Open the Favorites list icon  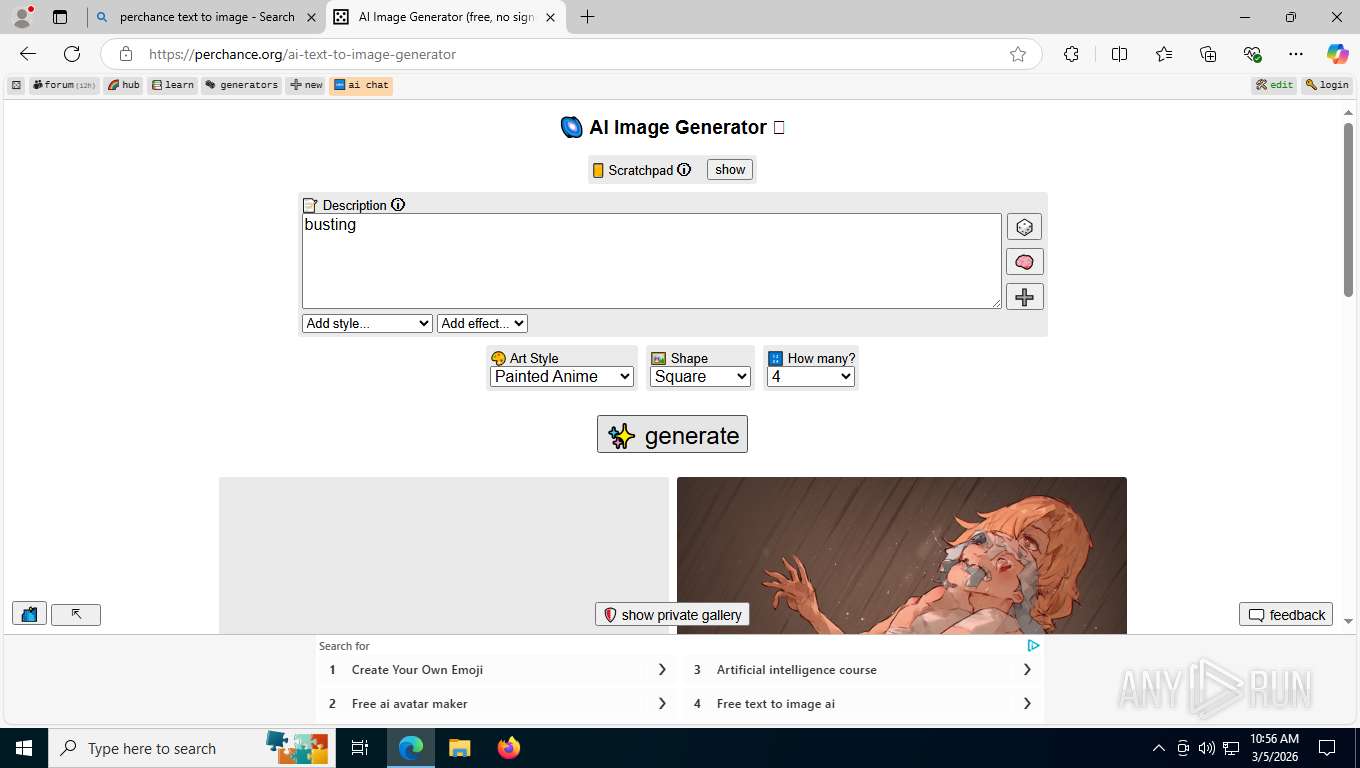click(1164, 54)
